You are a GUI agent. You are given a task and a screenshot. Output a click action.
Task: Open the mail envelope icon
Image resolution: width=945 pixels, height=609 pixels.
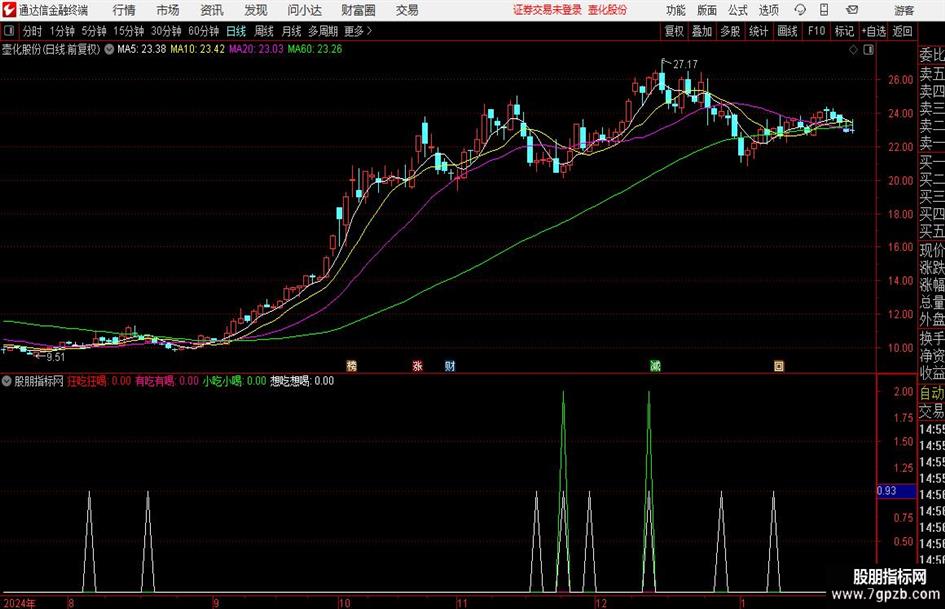[852, 10]
